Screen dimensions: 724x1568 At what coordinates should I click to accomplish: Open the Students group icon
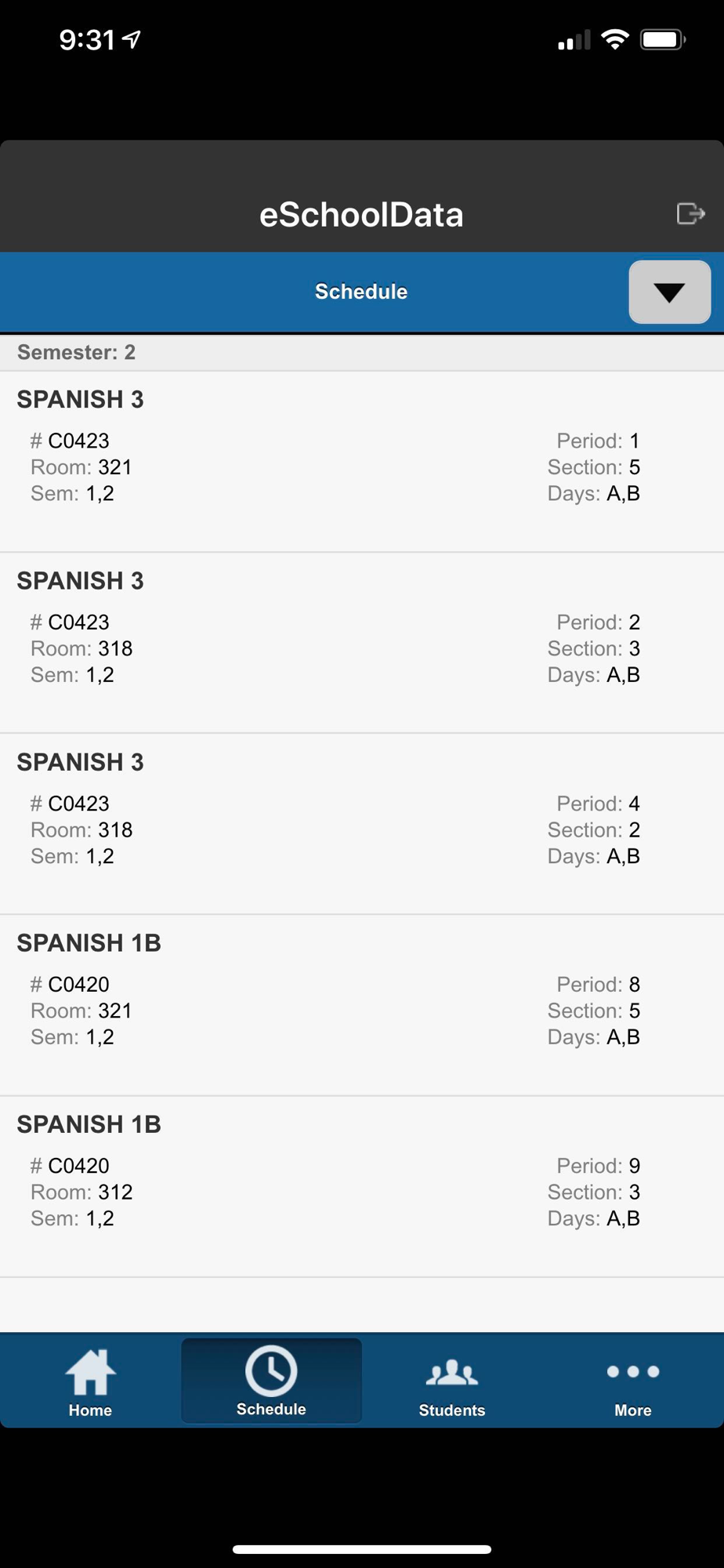(x=452, y=1374)
